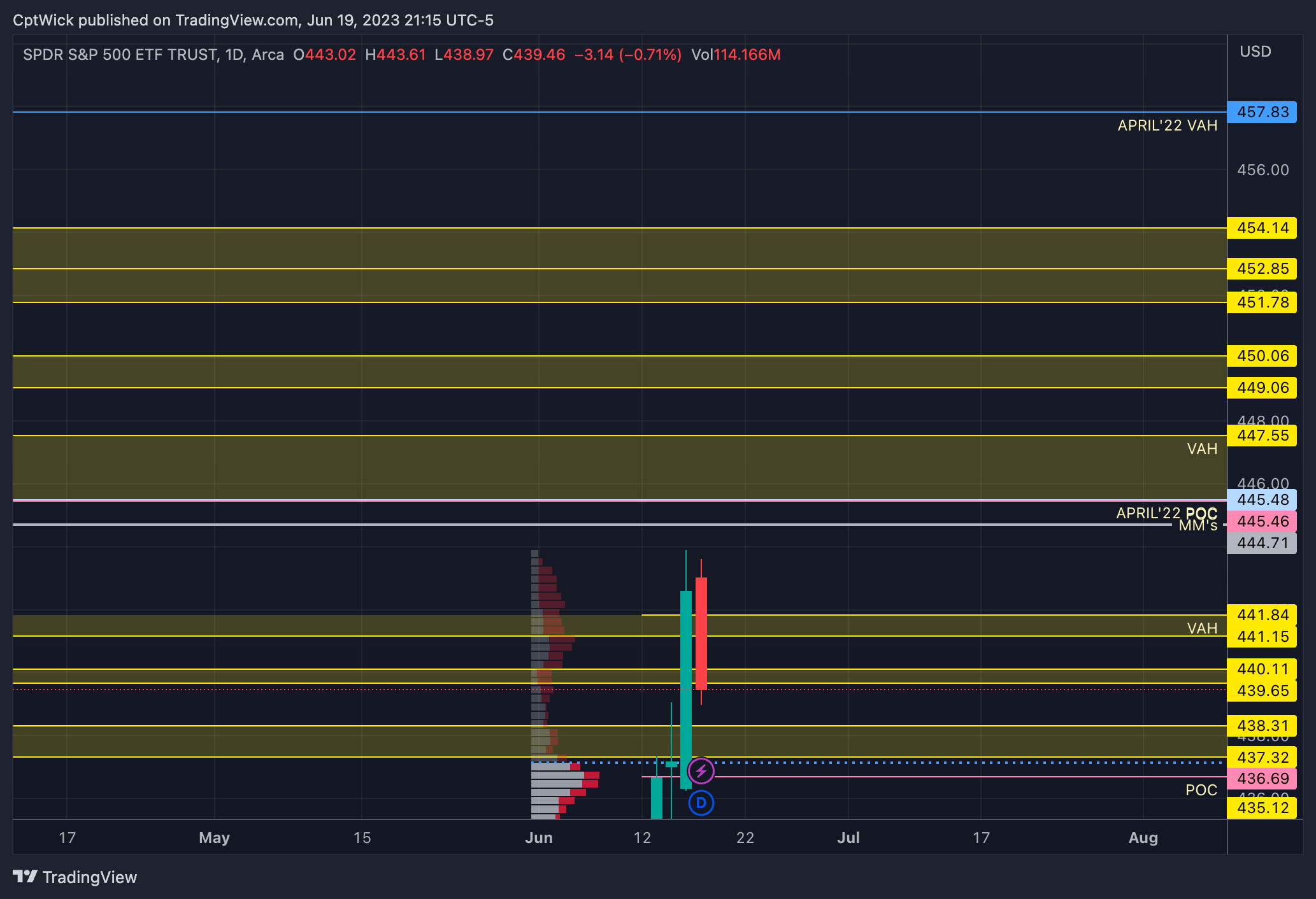This screenshot has width=1316, height=899.
Task: Click the light blue 445.48 price label
Action: pyautogui.click(x=1262, y=500)
